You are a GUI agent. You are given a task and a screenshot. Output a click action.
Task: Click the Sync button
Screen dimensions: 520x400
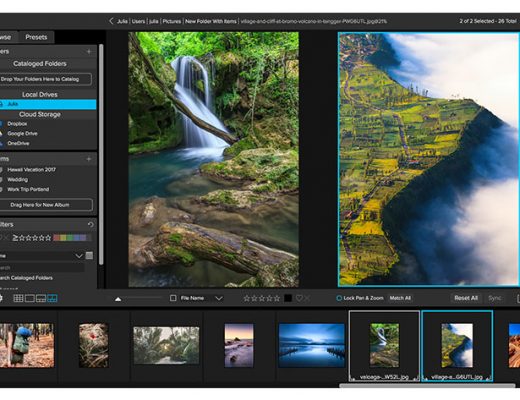[x=495, y=298]
